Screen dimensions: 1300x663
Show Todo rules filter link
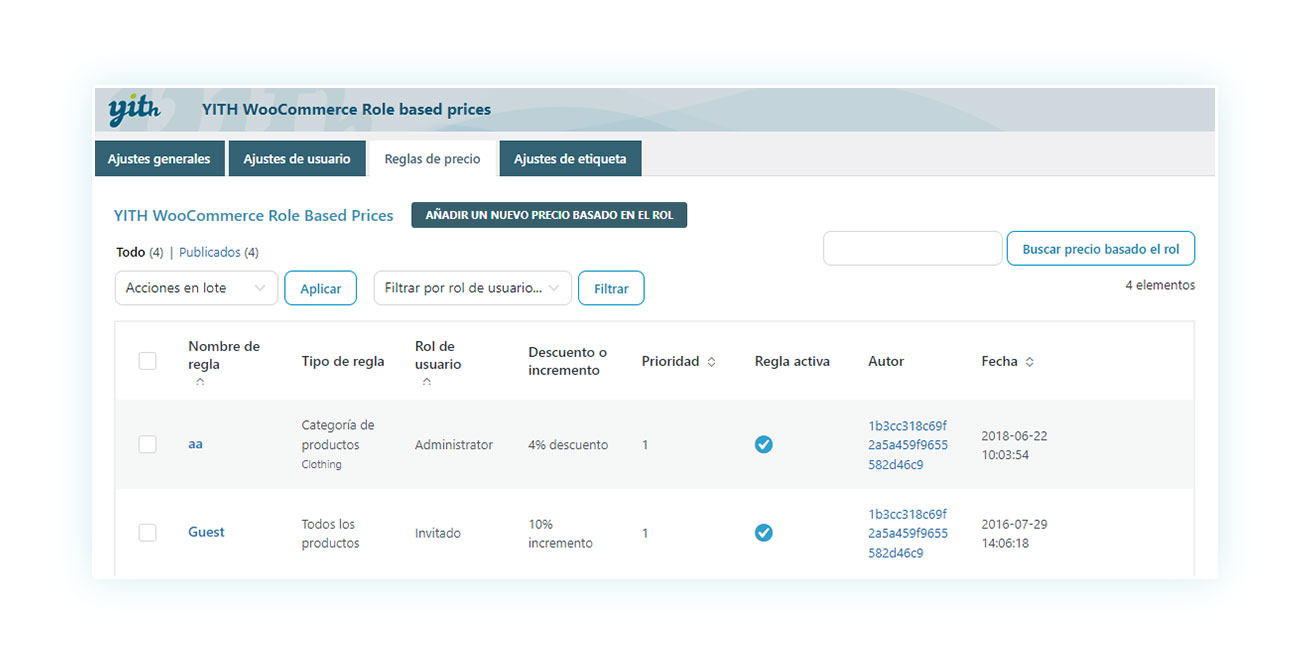[x=131, y=252]
